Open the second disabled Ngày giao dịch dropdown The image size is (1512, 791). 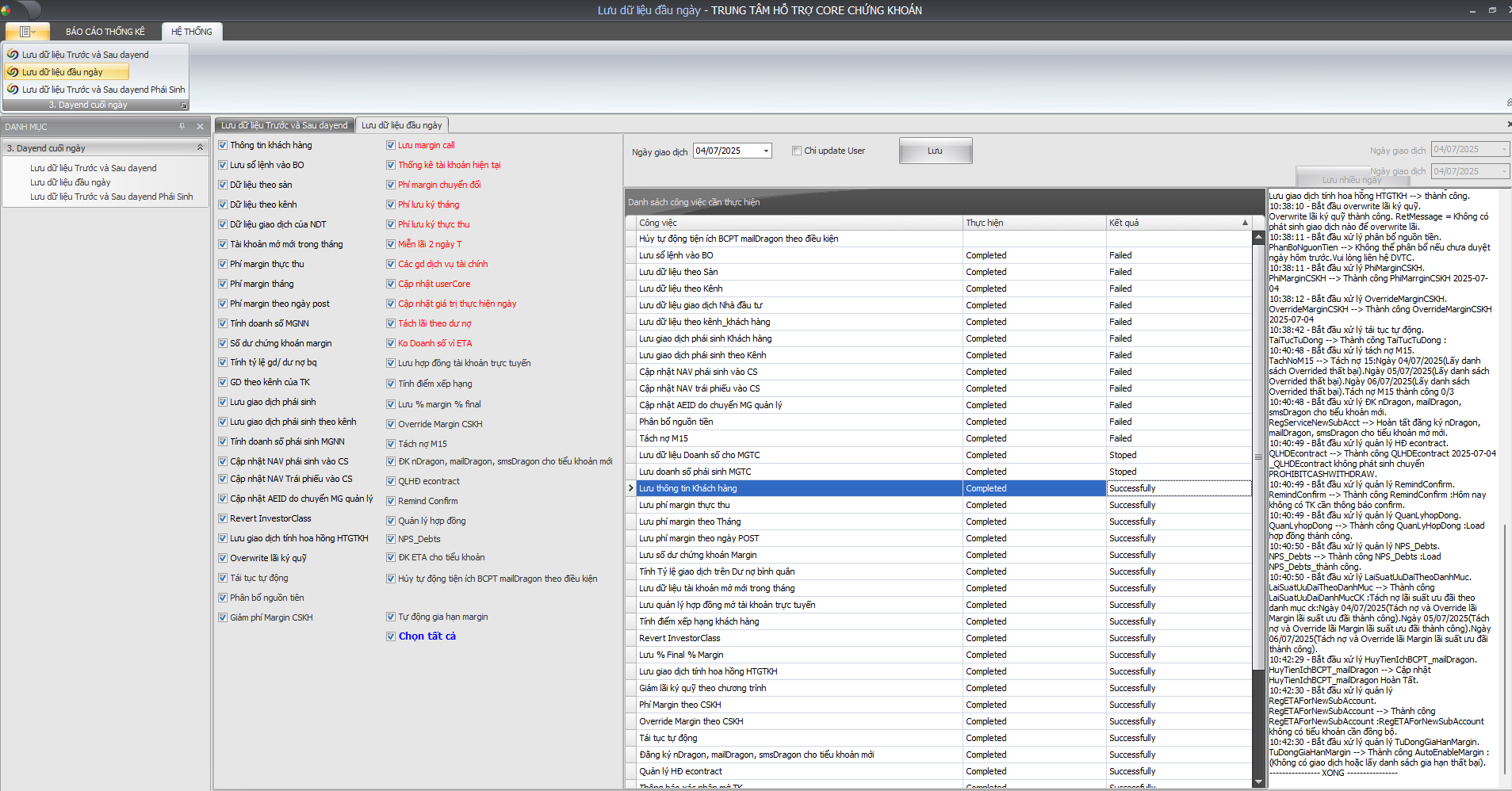(1504, 171)
